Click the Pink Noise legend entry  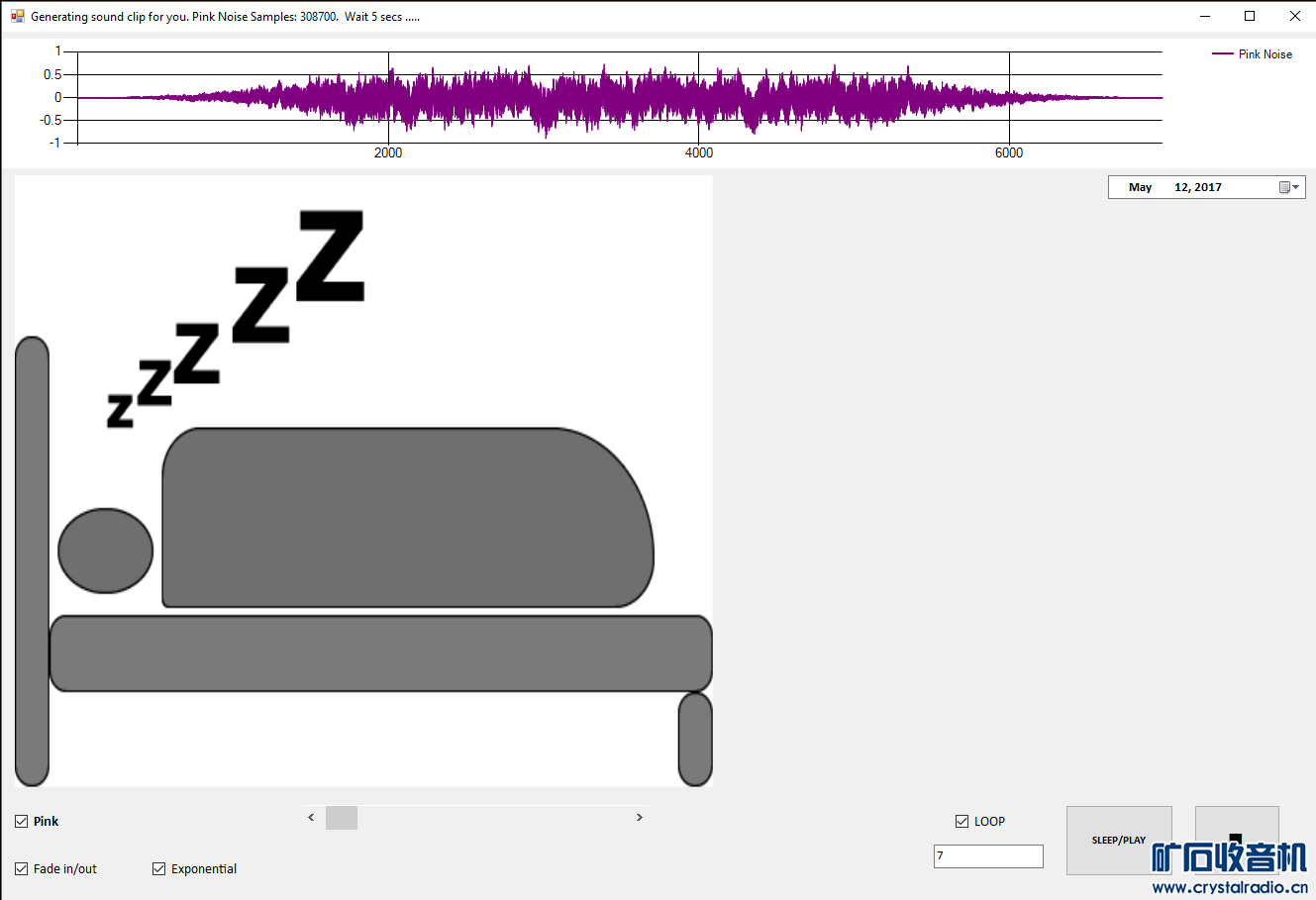[x=1253, y=54]
